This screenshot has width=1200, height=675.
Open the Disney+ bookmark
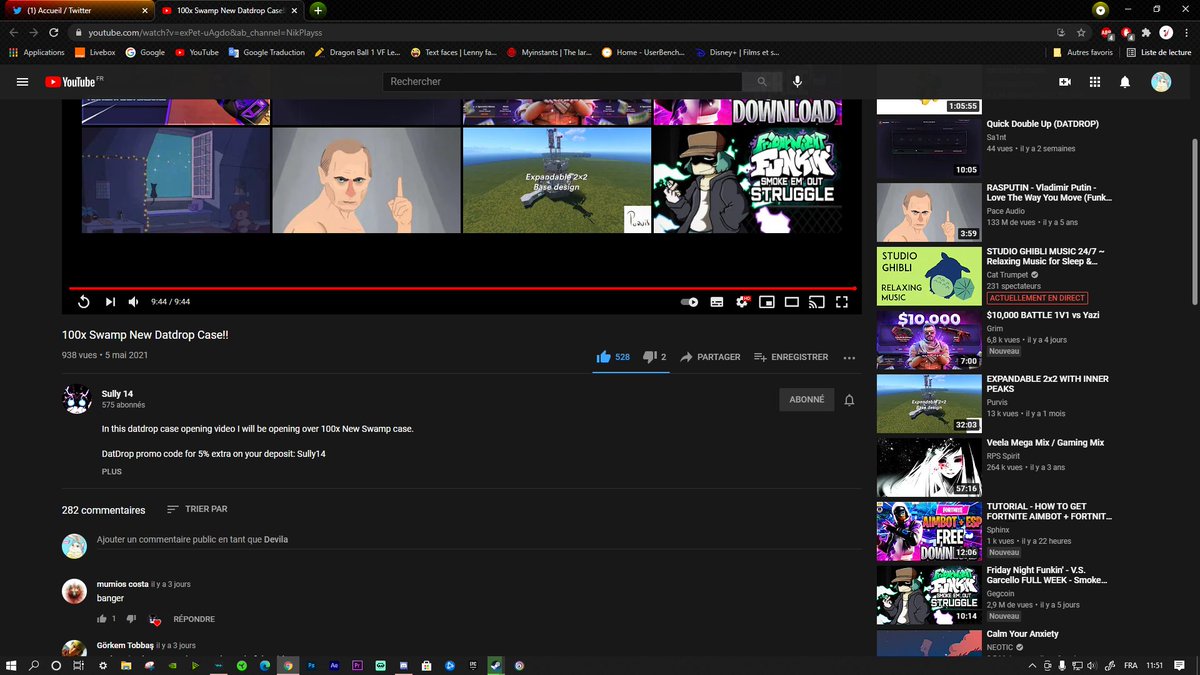coord(739,52)
